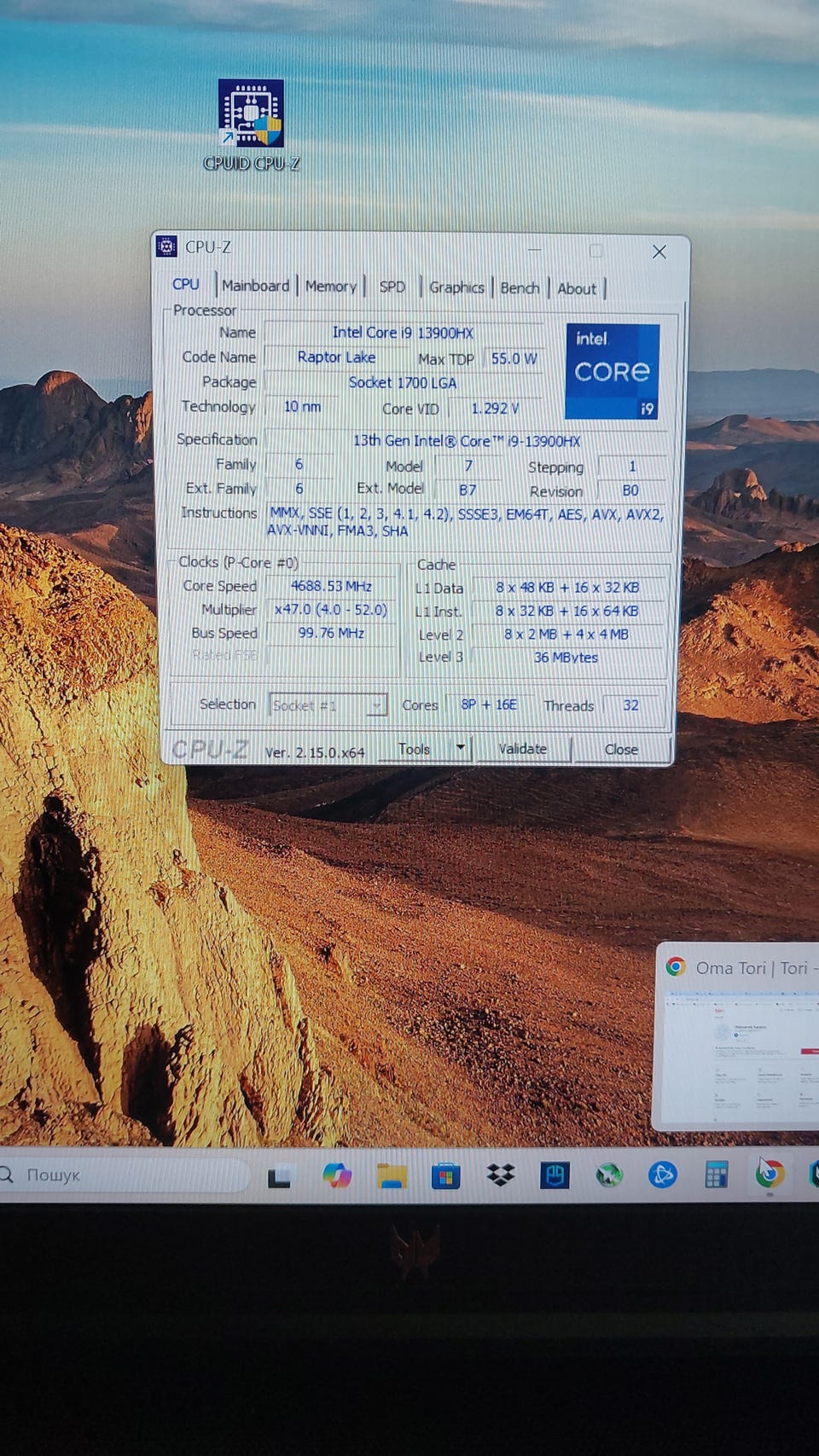This screenshot has width=819, height=1456.
Task: Click Level 3 value 36 MBytes
Action: coord(567,658)
